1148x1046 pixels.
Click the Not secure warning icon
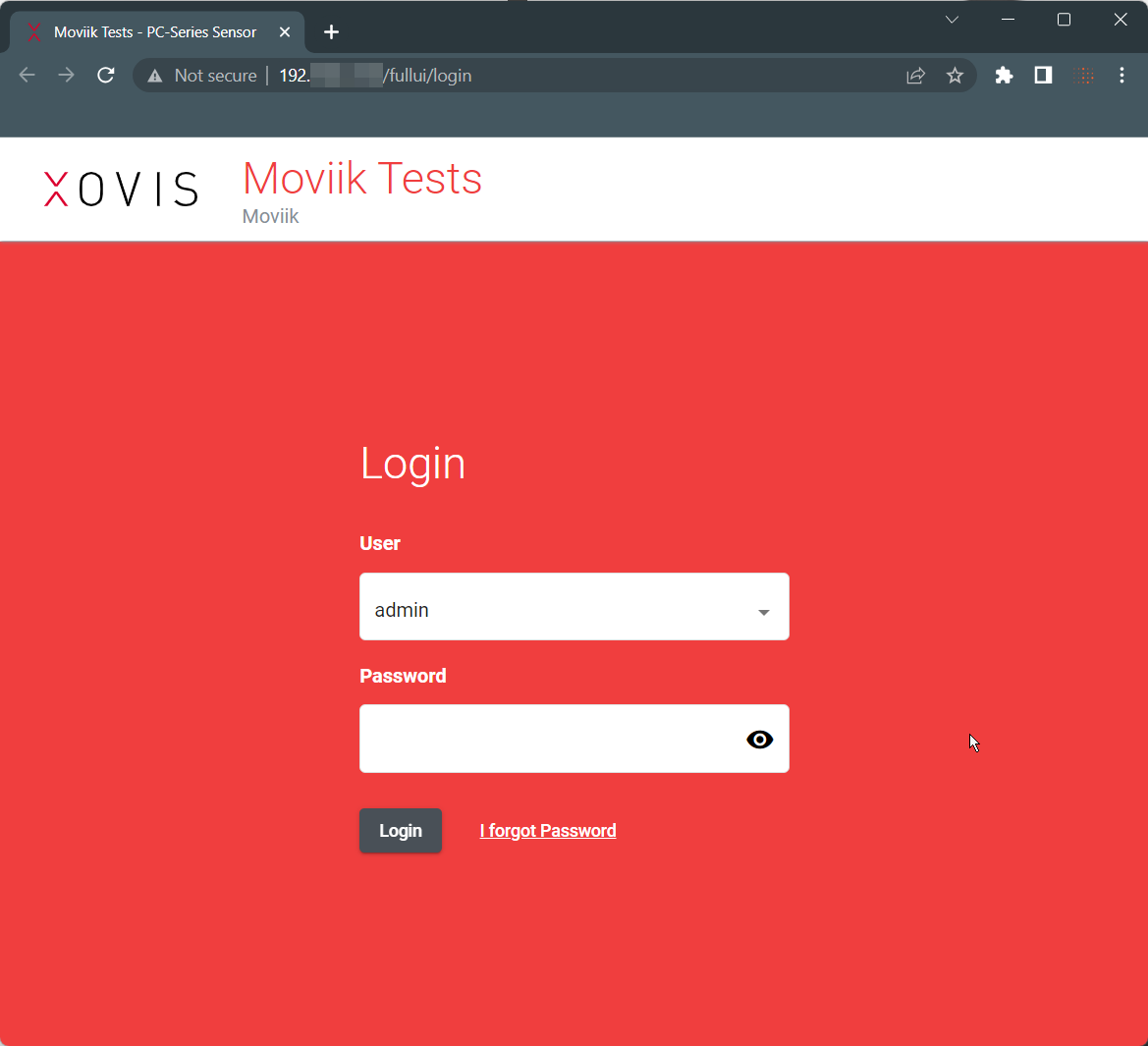click(x=155, y=76)
